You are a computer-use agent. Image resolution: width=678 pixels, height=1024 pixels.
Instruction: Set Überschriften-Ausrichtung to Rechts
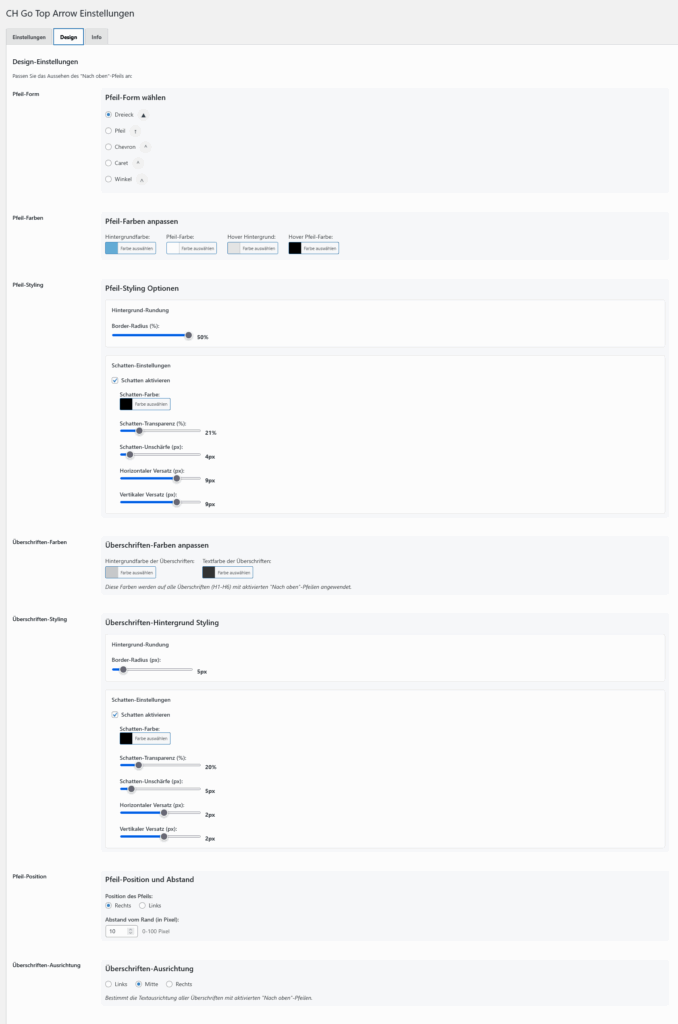[169, 984]
